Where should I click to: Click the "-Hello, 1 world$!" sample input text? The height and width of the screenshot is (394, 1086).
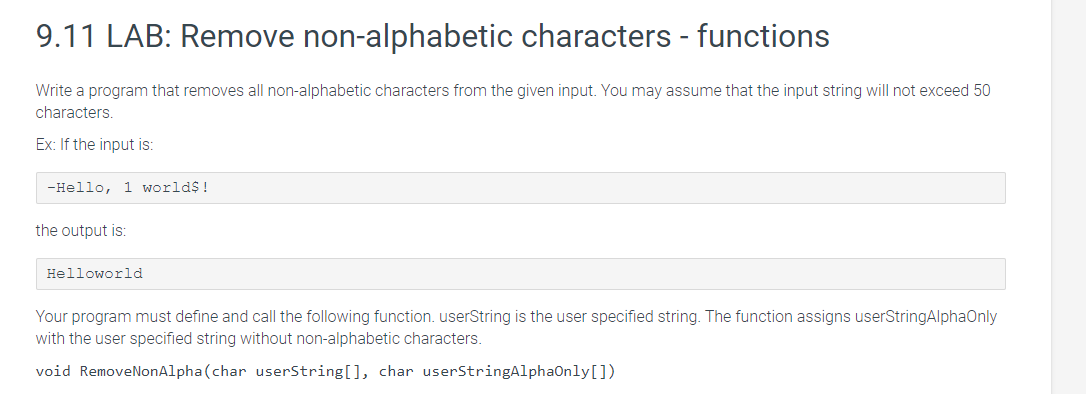[127, 188]
